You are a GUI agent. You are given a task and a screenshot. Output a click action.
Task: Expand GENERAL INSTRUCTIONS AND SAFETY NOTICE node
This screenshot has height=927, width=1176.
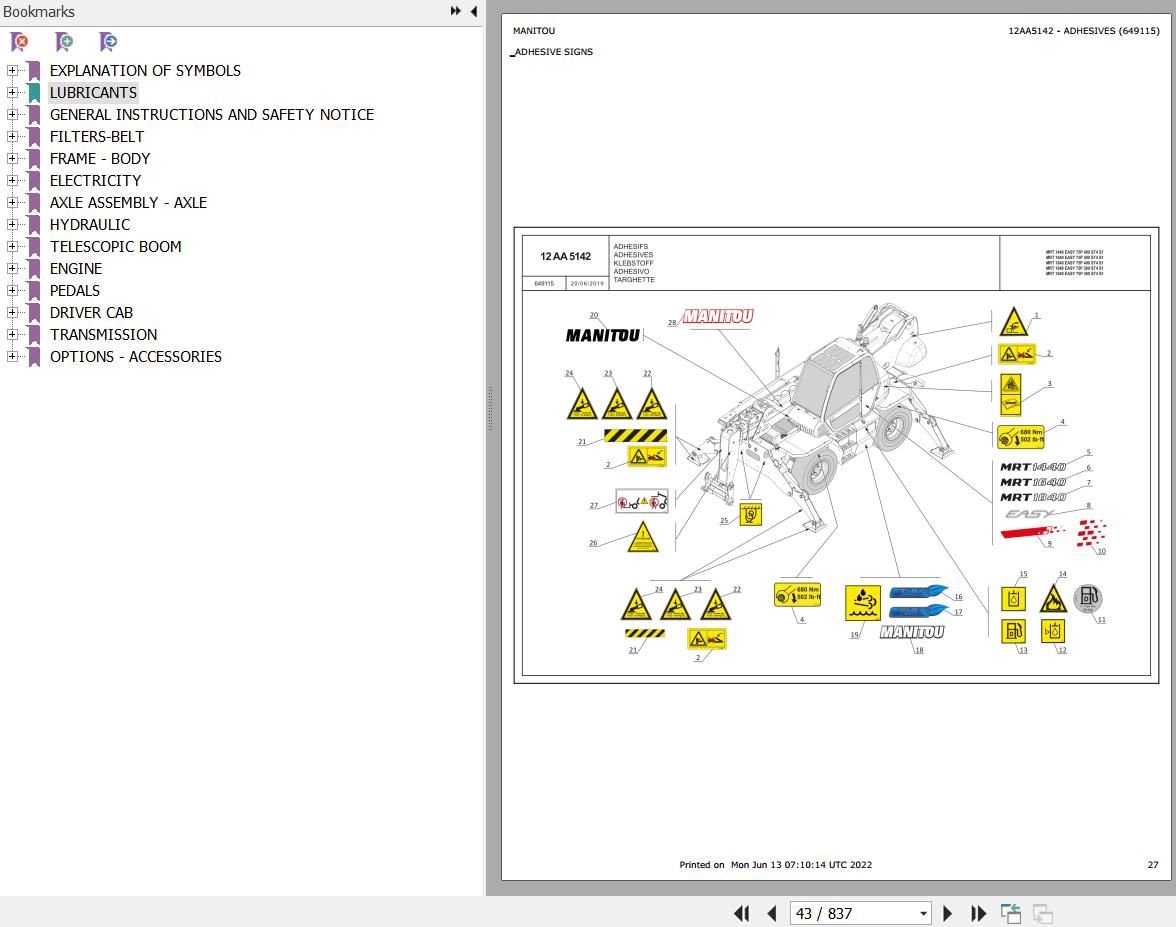tap(12, 115)
